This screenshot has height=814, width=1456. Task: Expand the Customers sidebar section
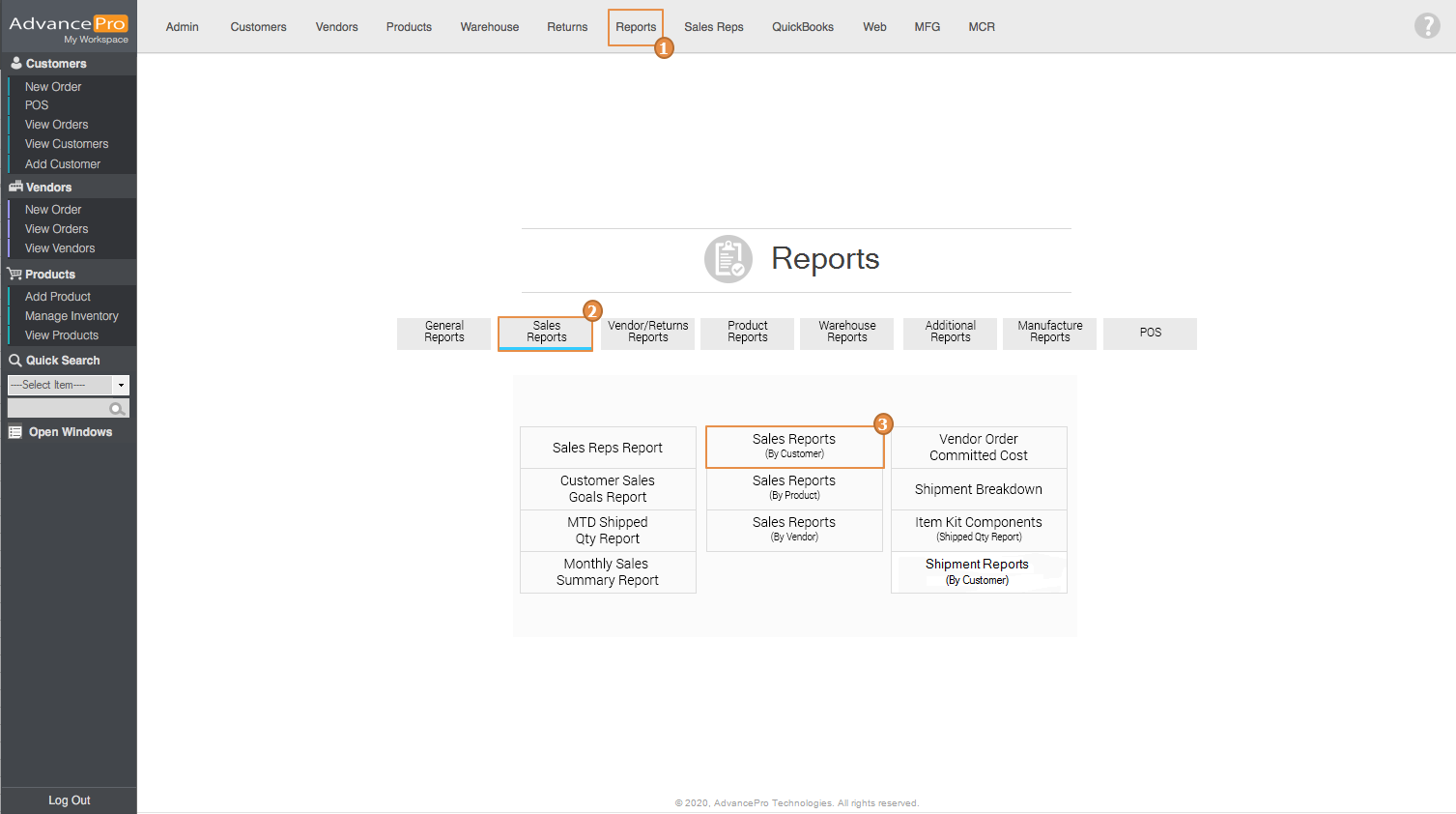click(x=56, y=64)
